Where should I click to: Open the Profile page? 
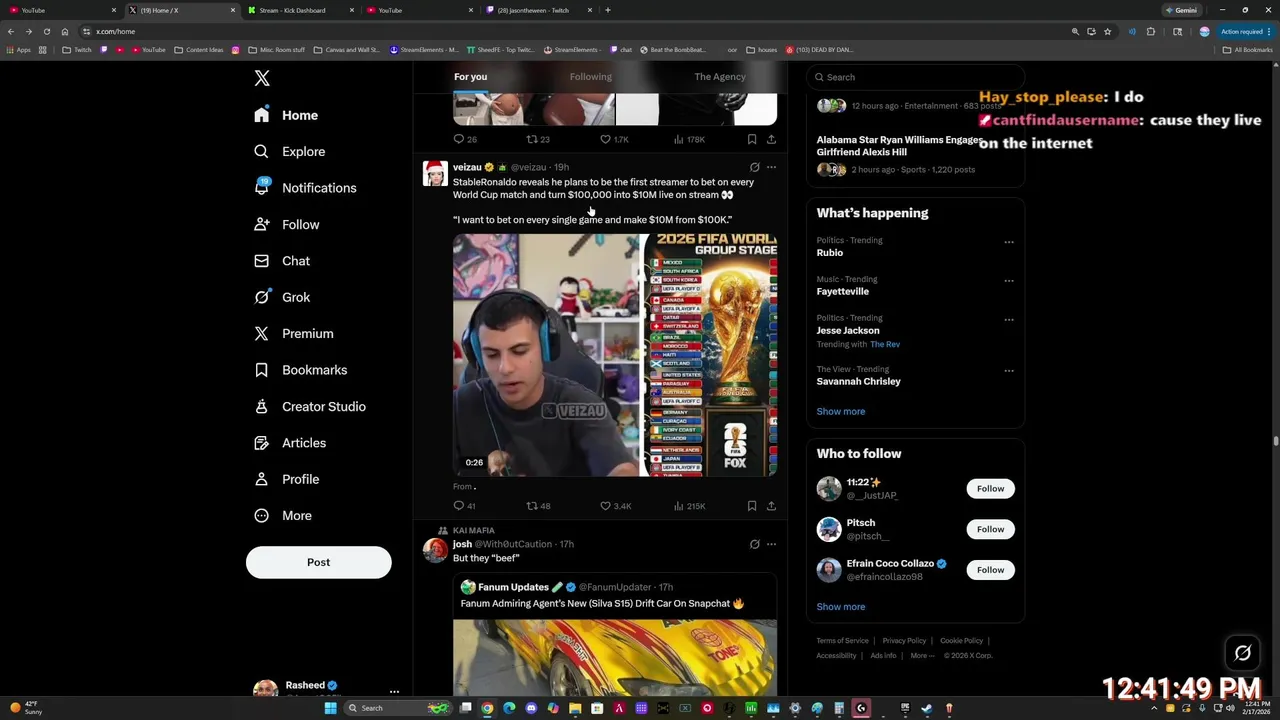tap(286, 479)
